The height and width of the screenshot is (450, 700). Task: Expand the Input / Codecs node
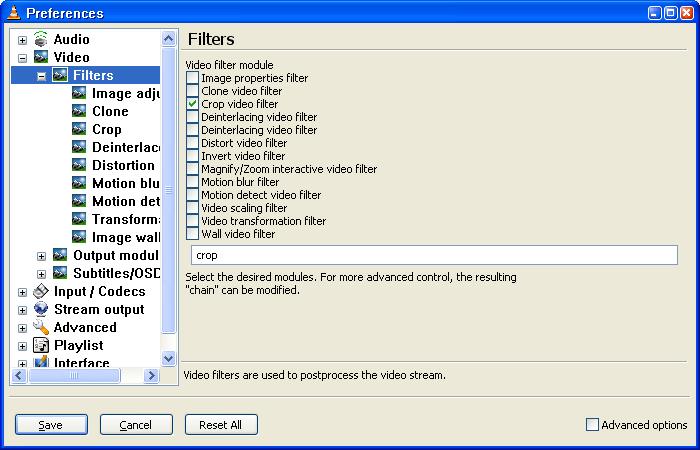[x=22, y=292]
